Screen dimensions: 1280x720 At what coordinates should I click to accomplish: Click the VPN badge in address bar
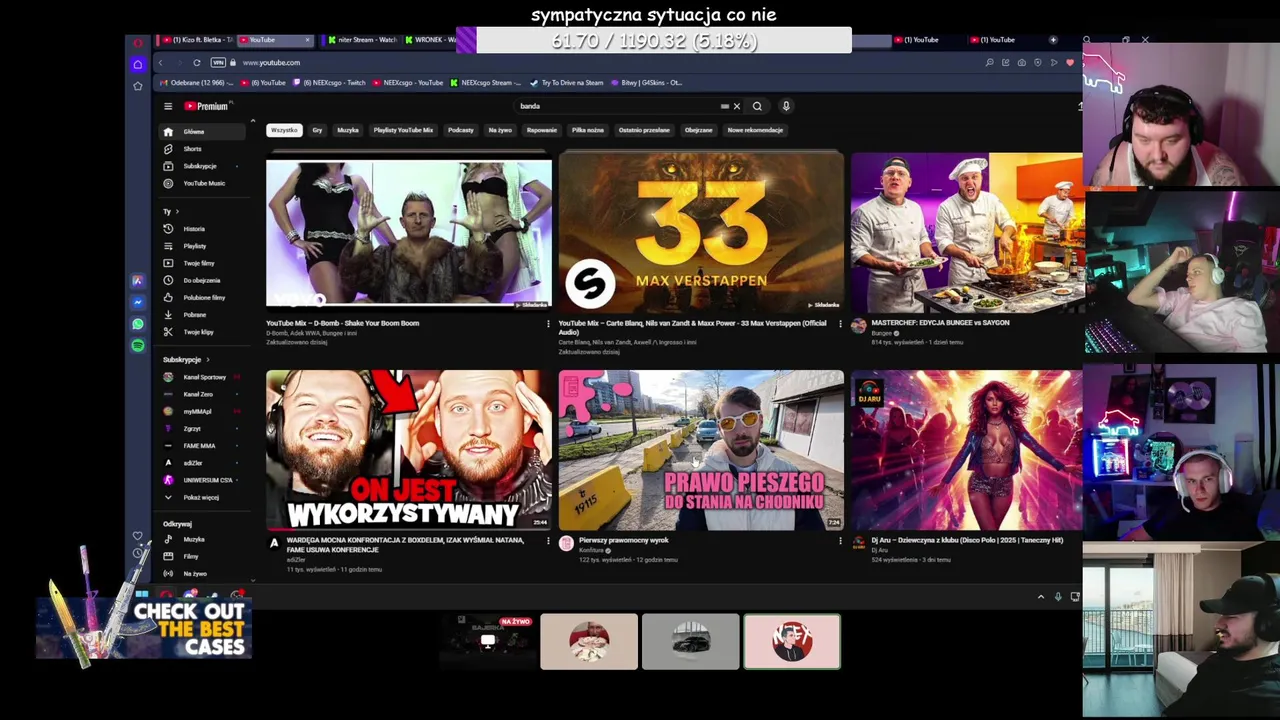pos(218,63)
